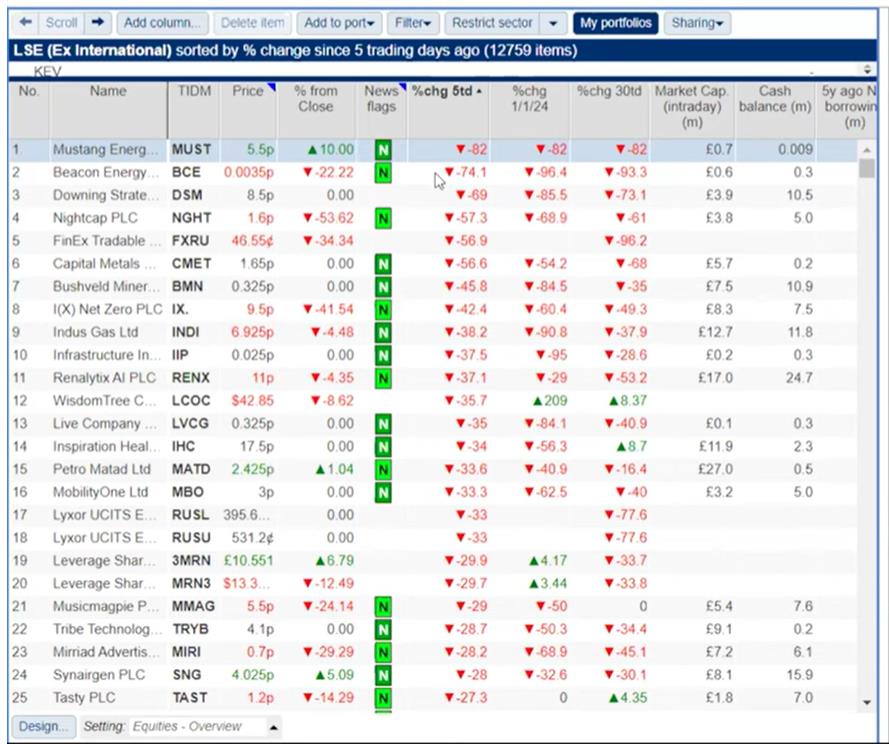The height and width of the screenshot is (744, 889).
Task: Click the scroll right arrow button
Action: pos(98,23)
